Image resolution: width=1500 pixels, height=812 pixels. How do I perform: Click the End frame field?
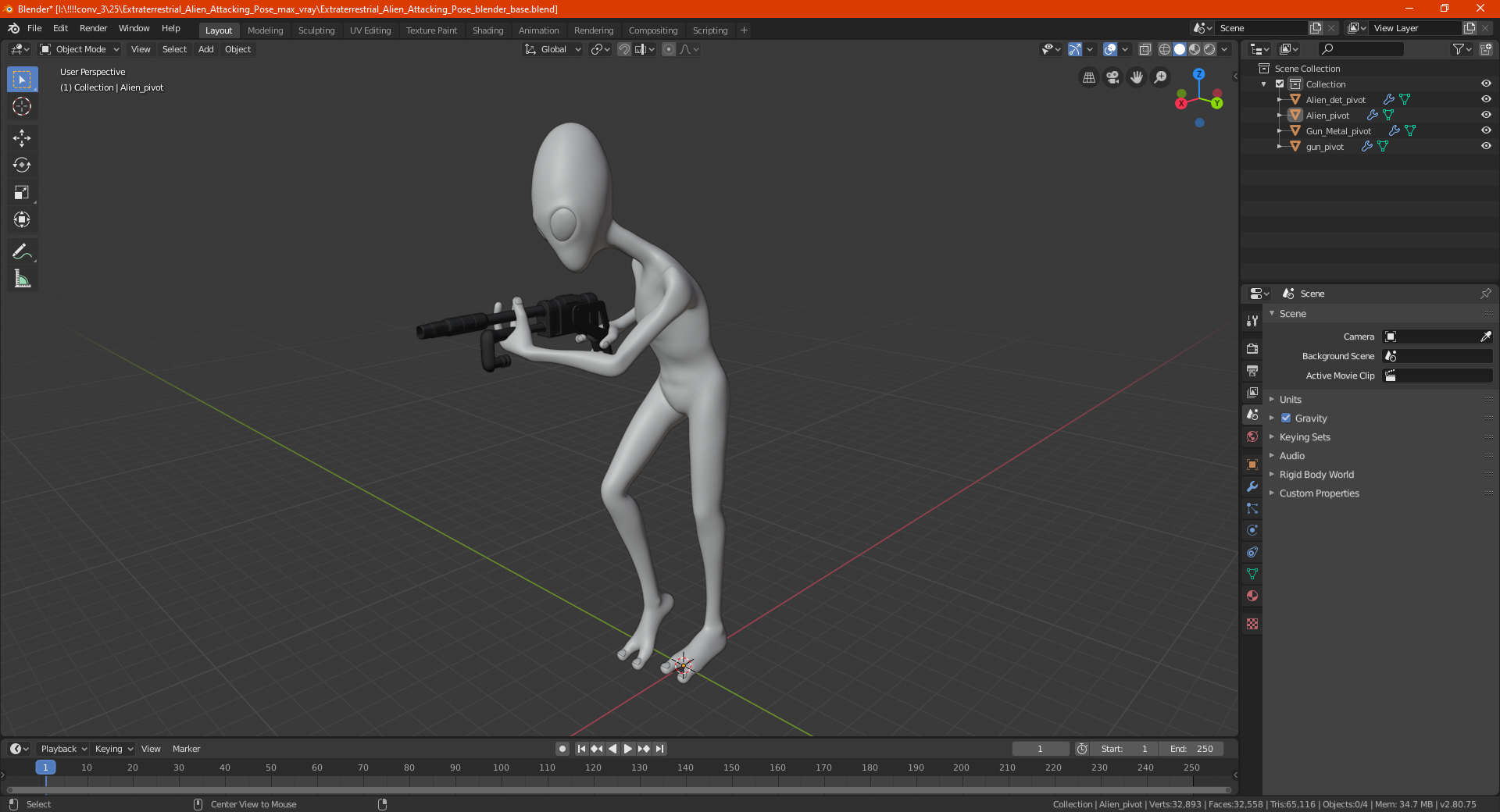click(x=1191, y=749)
